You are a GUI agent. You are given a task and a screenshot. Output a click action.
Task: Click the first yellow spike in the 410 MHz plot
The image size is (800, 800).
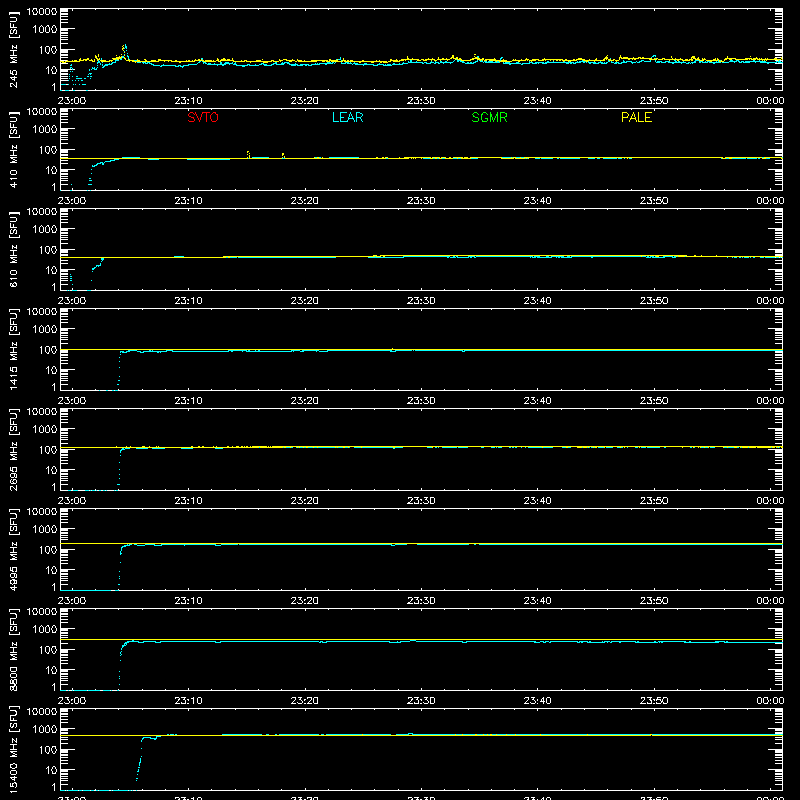[248, 155]
